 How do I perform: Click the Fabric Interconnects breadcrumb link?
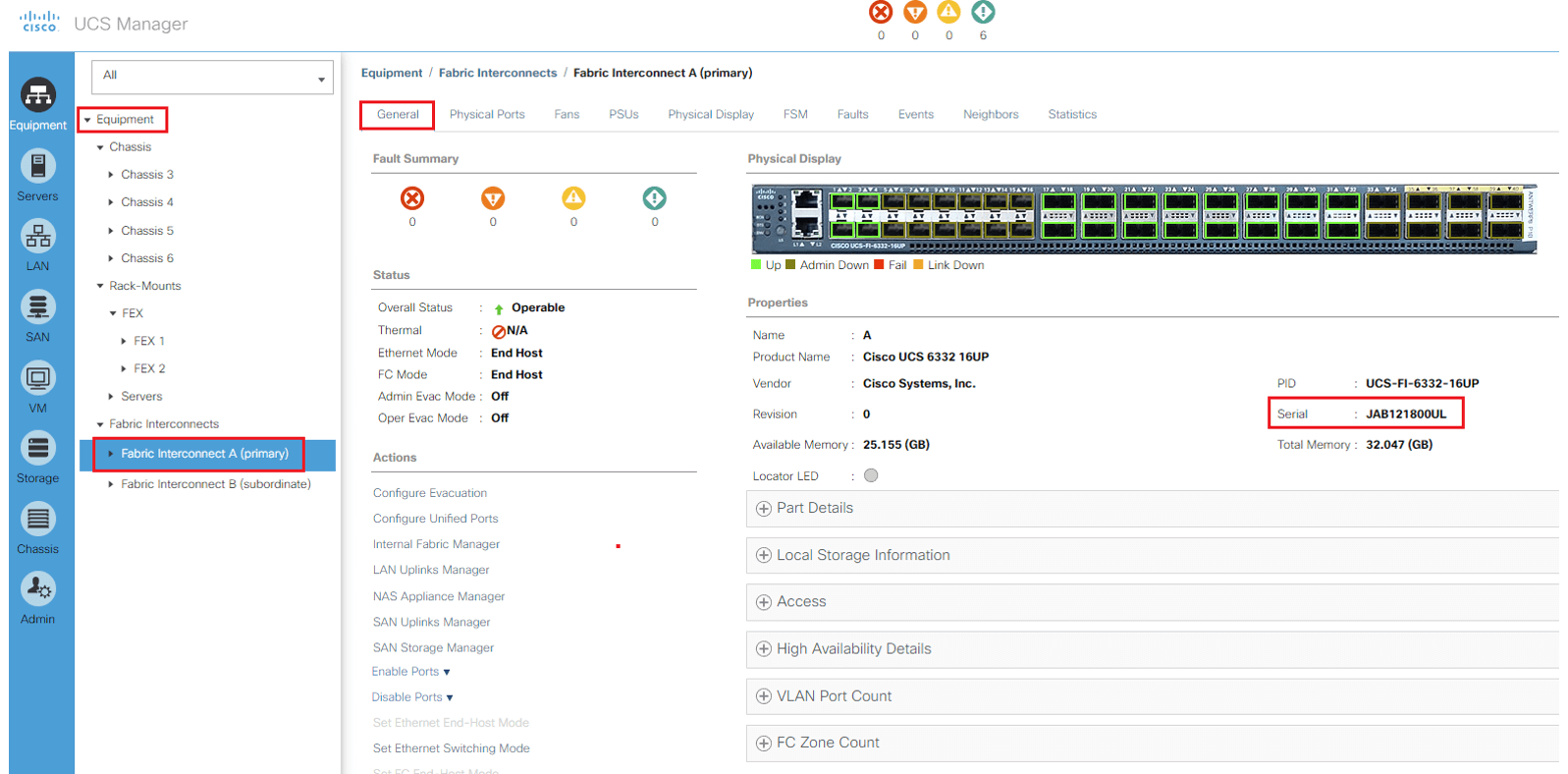[x=498, y=74]
